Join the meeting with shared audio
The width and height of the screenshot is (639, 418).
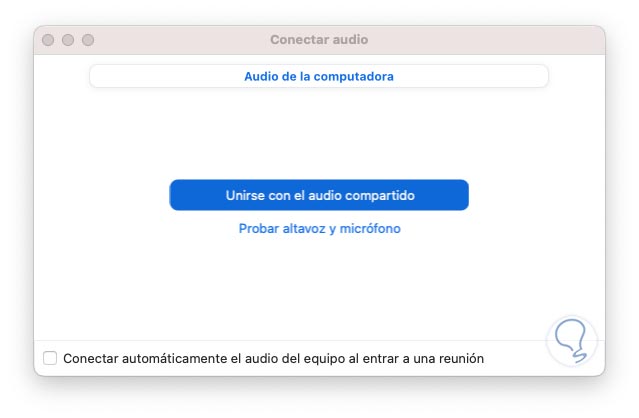319,195
